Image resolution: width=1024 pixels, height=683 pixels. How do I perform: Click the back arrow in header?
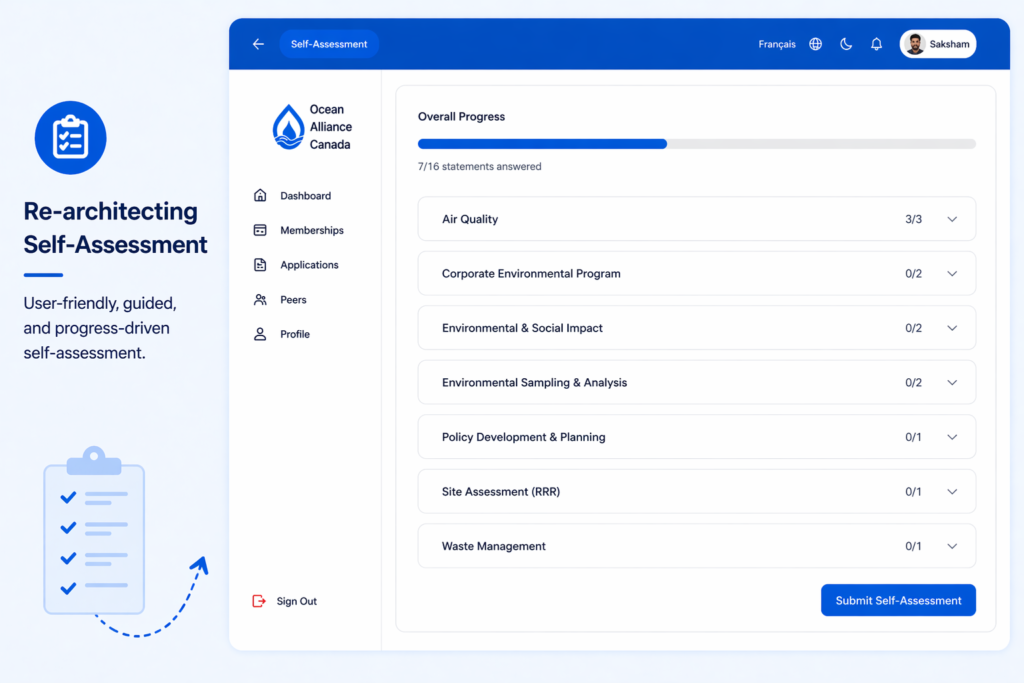[258, 44]
